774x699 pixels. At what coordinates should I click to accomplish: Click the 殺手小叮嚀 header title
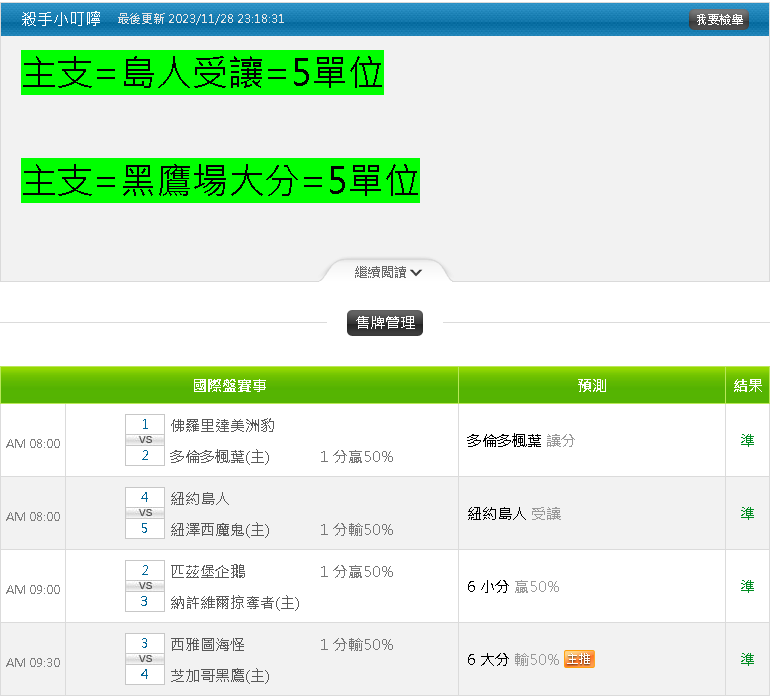coord(61,19)
